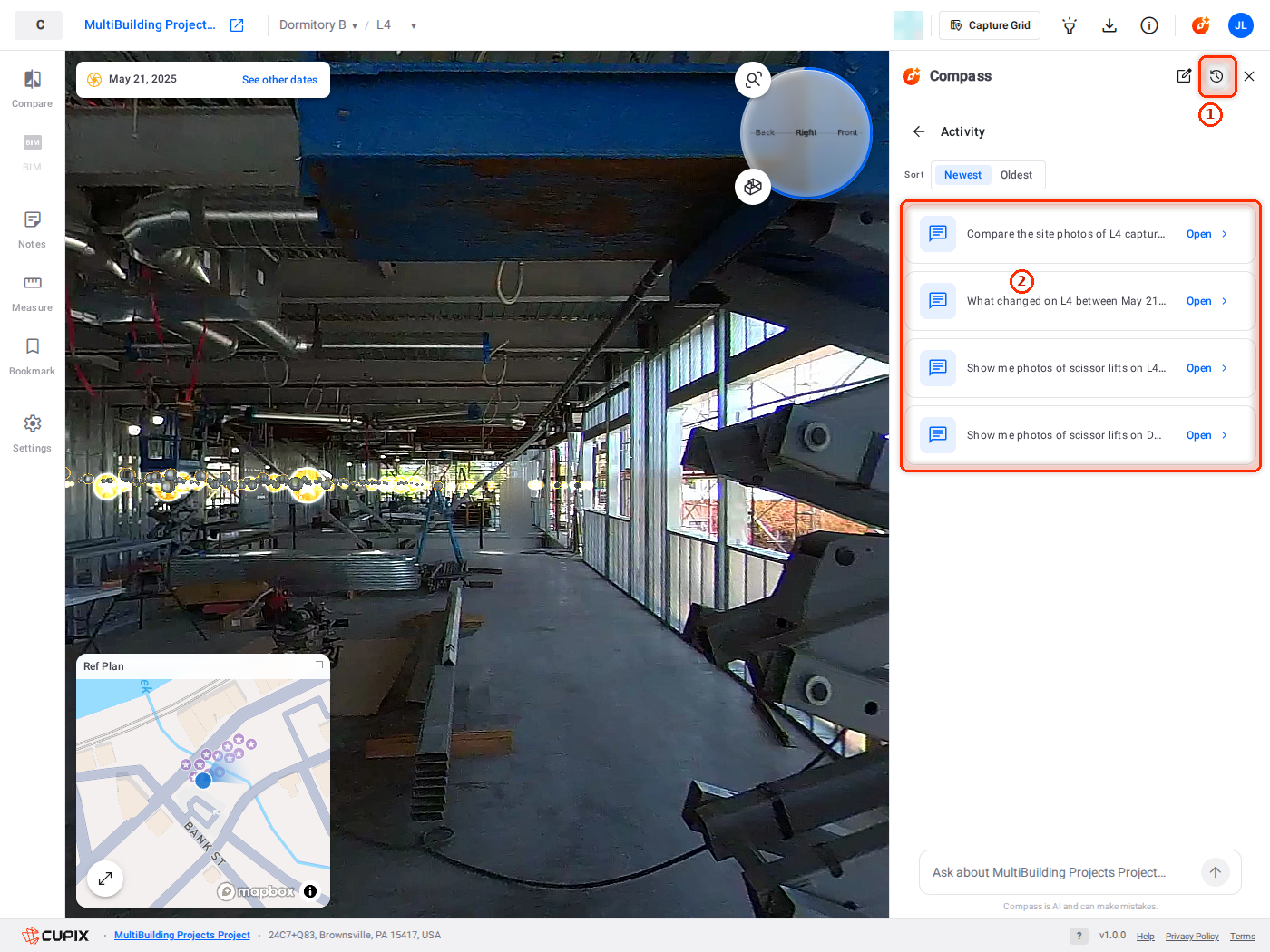Click the mapbox info icon

(x=310, y=891)
